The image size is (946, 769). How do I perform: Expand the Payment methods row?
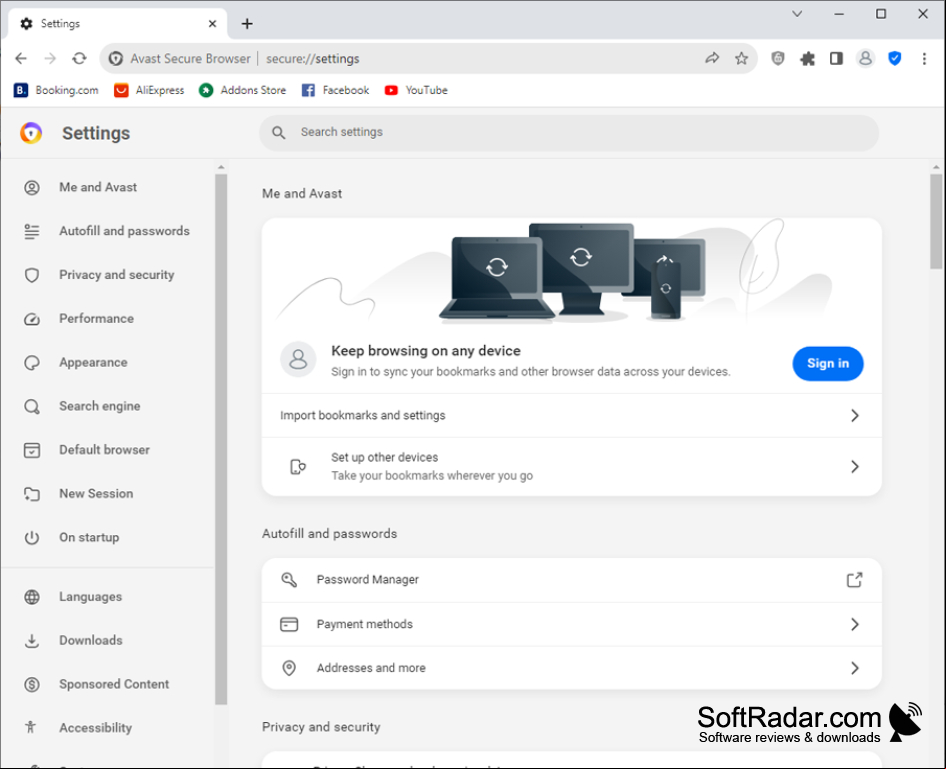pyautogui.click(x=572, y=624)
